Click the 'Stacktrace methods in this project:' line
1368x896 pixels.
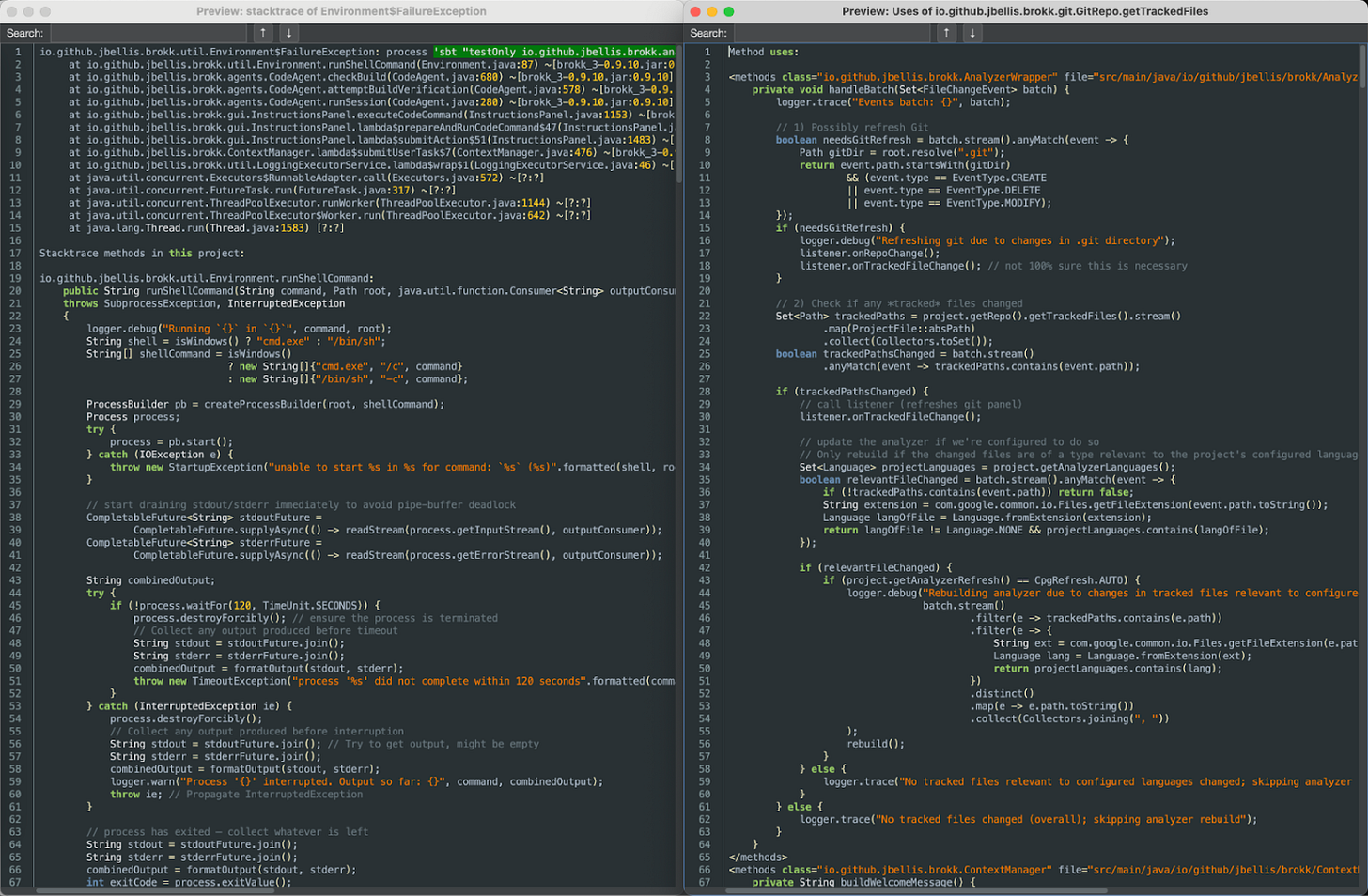click(x=142, y=253)
